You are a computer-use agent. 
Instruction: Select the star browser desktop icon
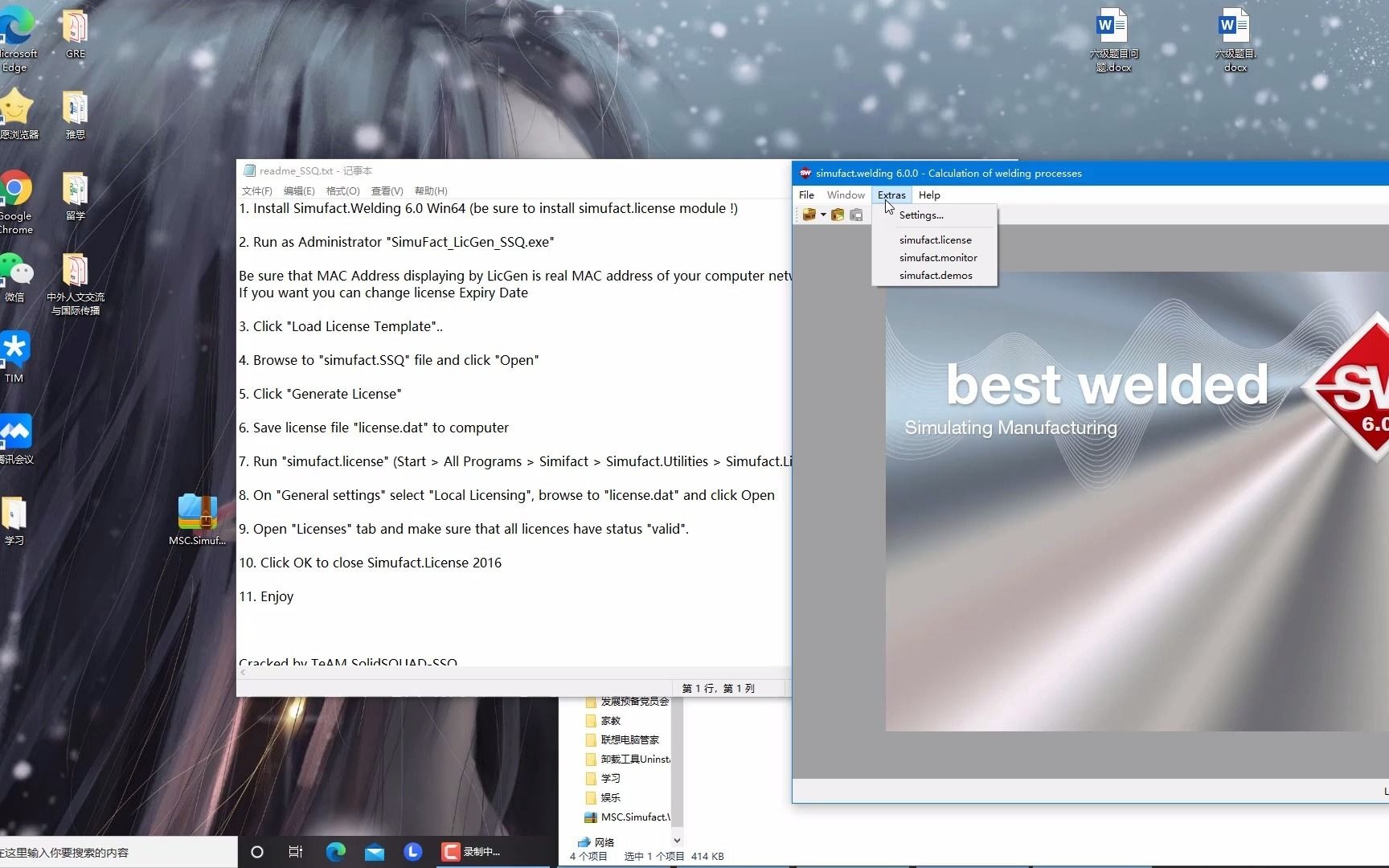[16, 114]
